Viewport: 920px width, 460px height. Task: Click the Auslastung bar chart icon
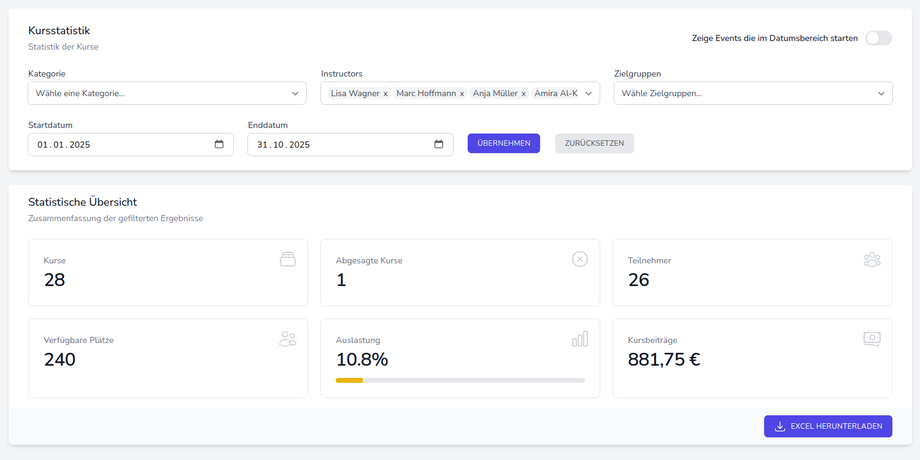tap(580, 339)
